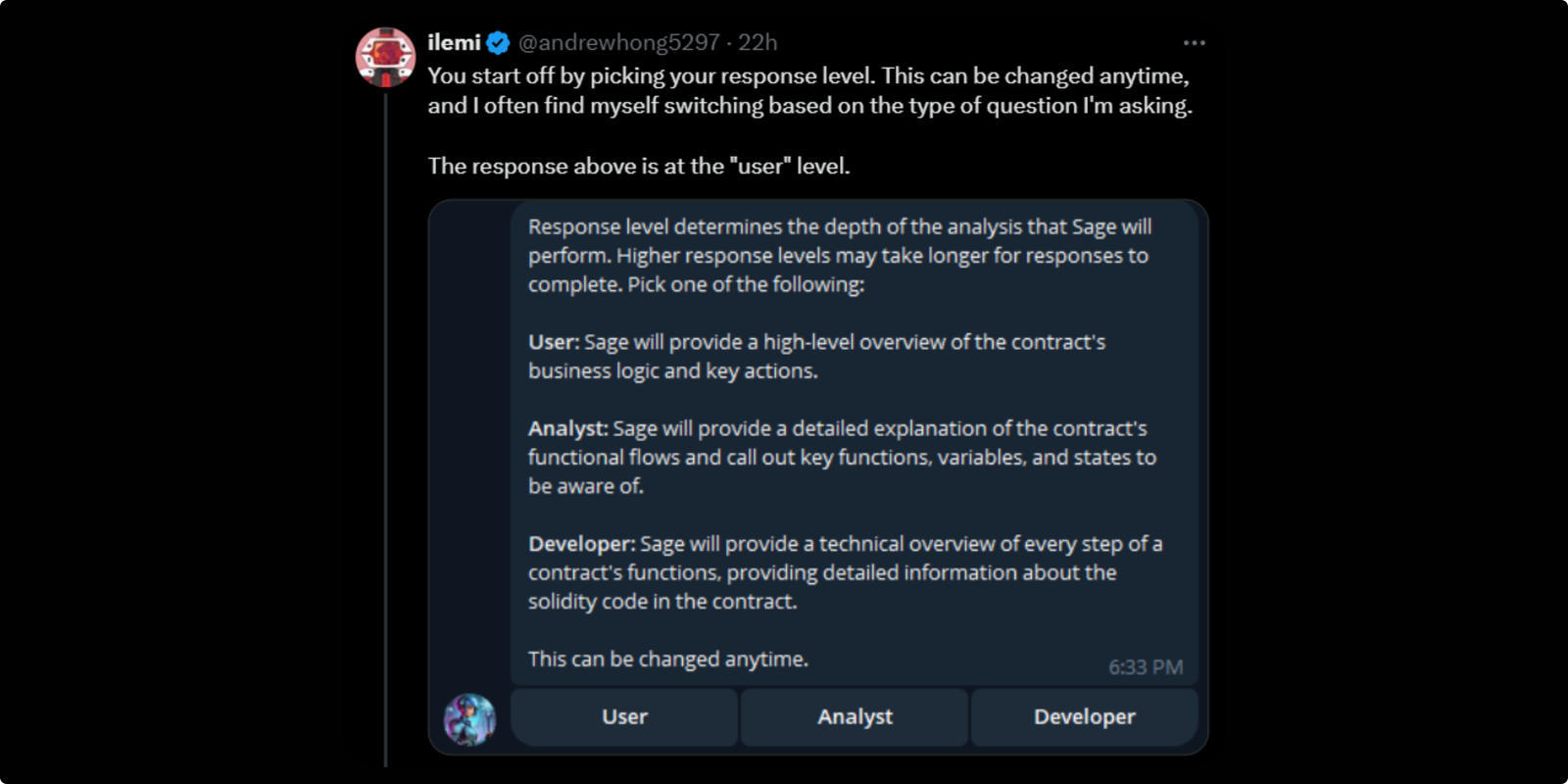1568x784 pixels.
Task: Click the line mentioning the "user" level
Action: pos(638,167)
